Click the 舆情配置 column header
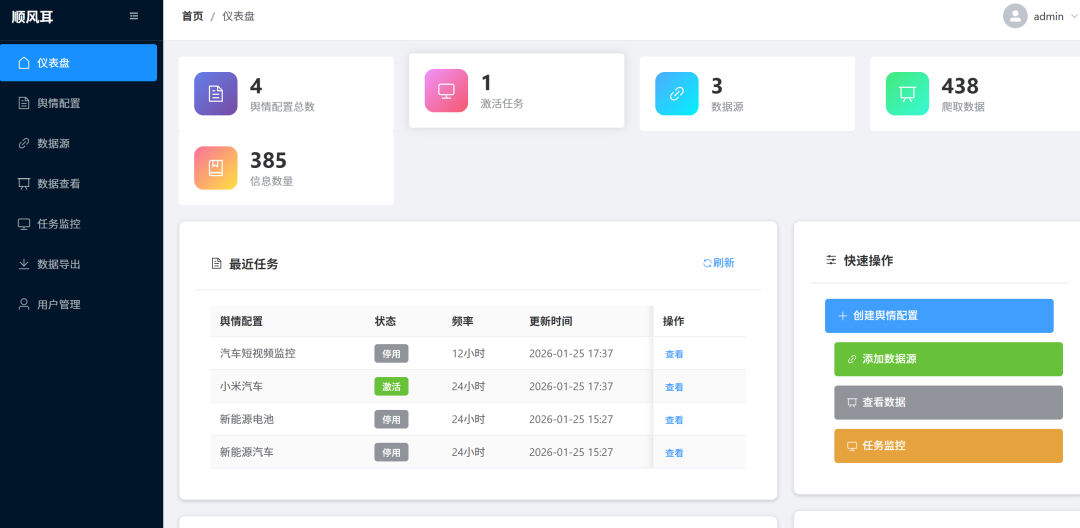1080x528 pixels. [241, 321]
